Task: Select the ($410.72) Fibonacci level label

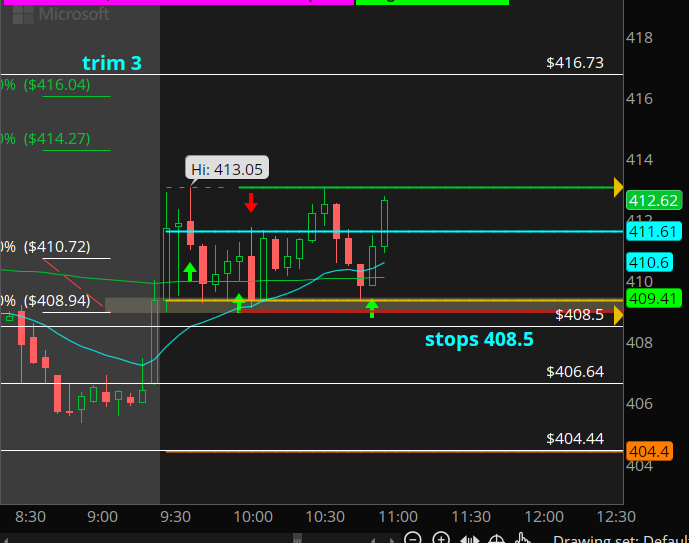Action: [57, 247]
